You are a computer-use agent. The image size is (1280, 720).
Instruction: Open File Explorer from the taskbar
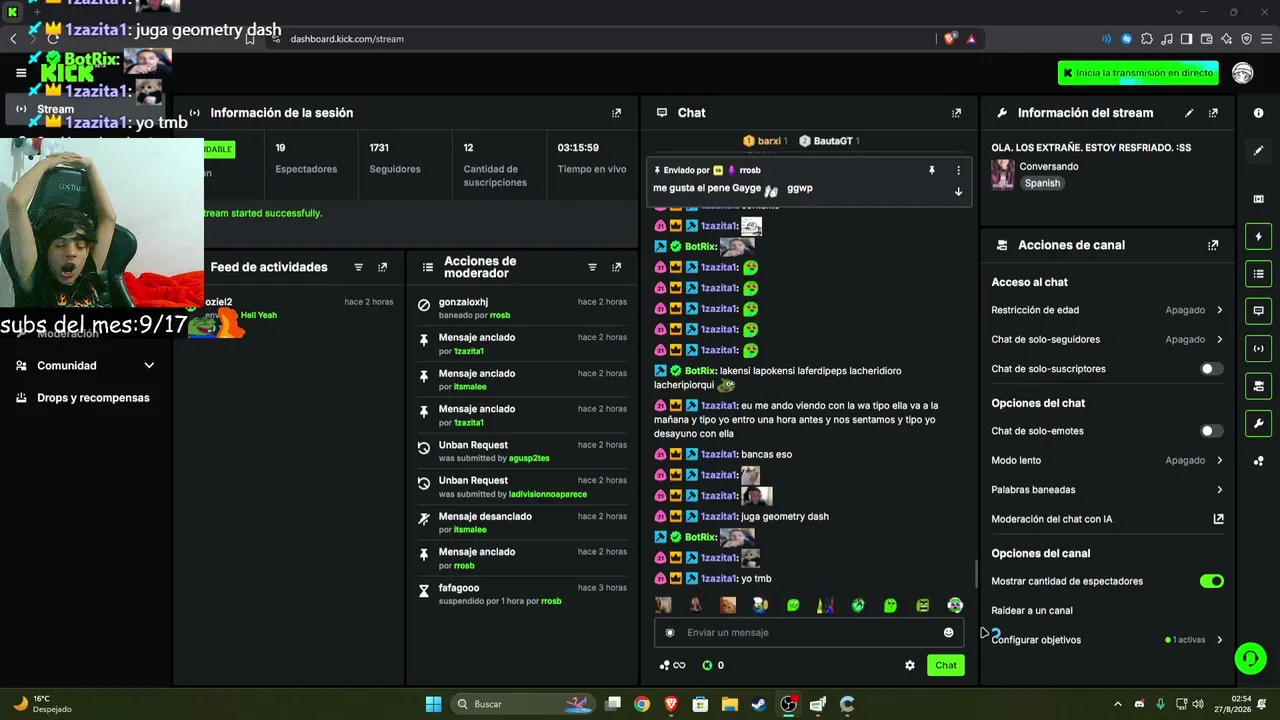pyautogui.click(x=730, y=704)
